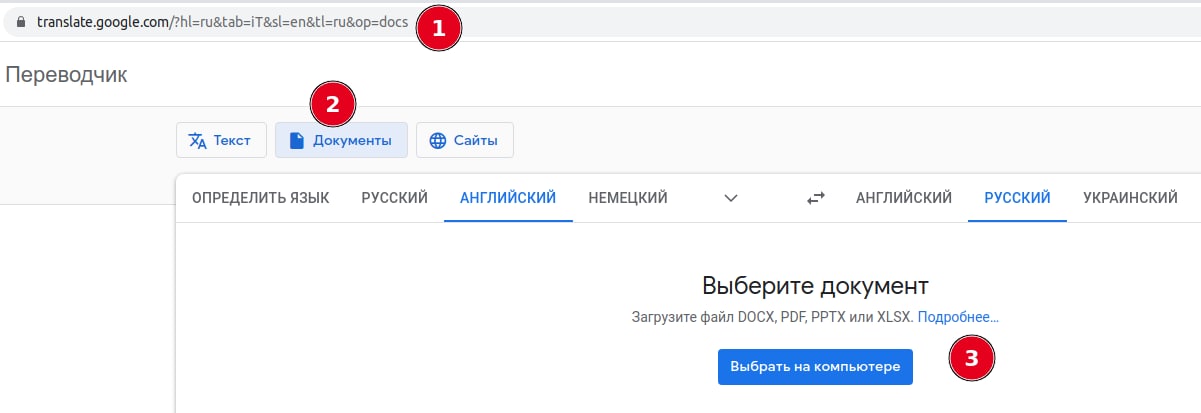The width and height of the screenshot is (1201, 413).
Task: Focus the translate.google.com URL field
Action: 220,23
